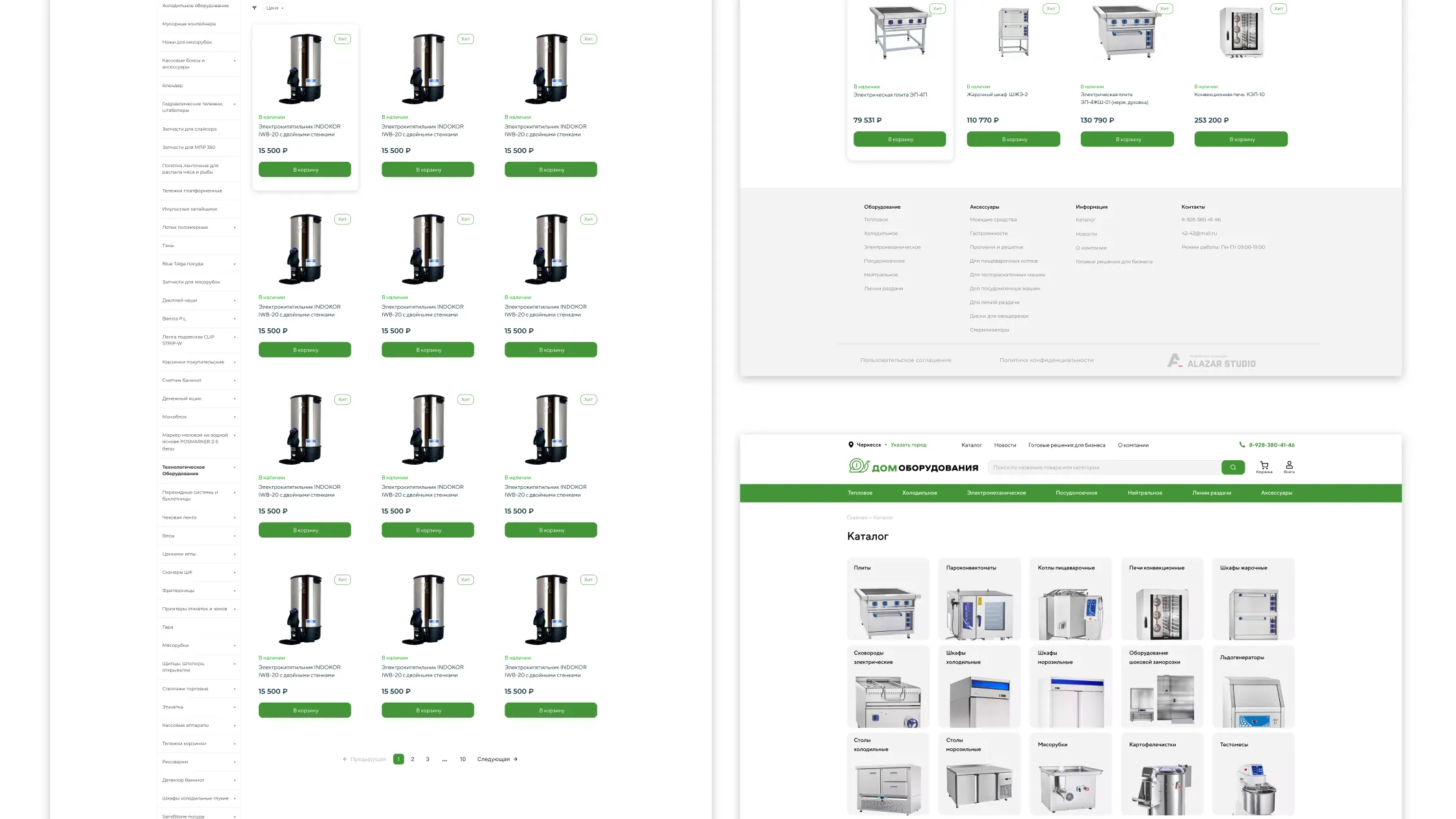Viewport: 1456px width, 819px height.
Task: Open the Картофелечистки category card
Action: 1162,774
